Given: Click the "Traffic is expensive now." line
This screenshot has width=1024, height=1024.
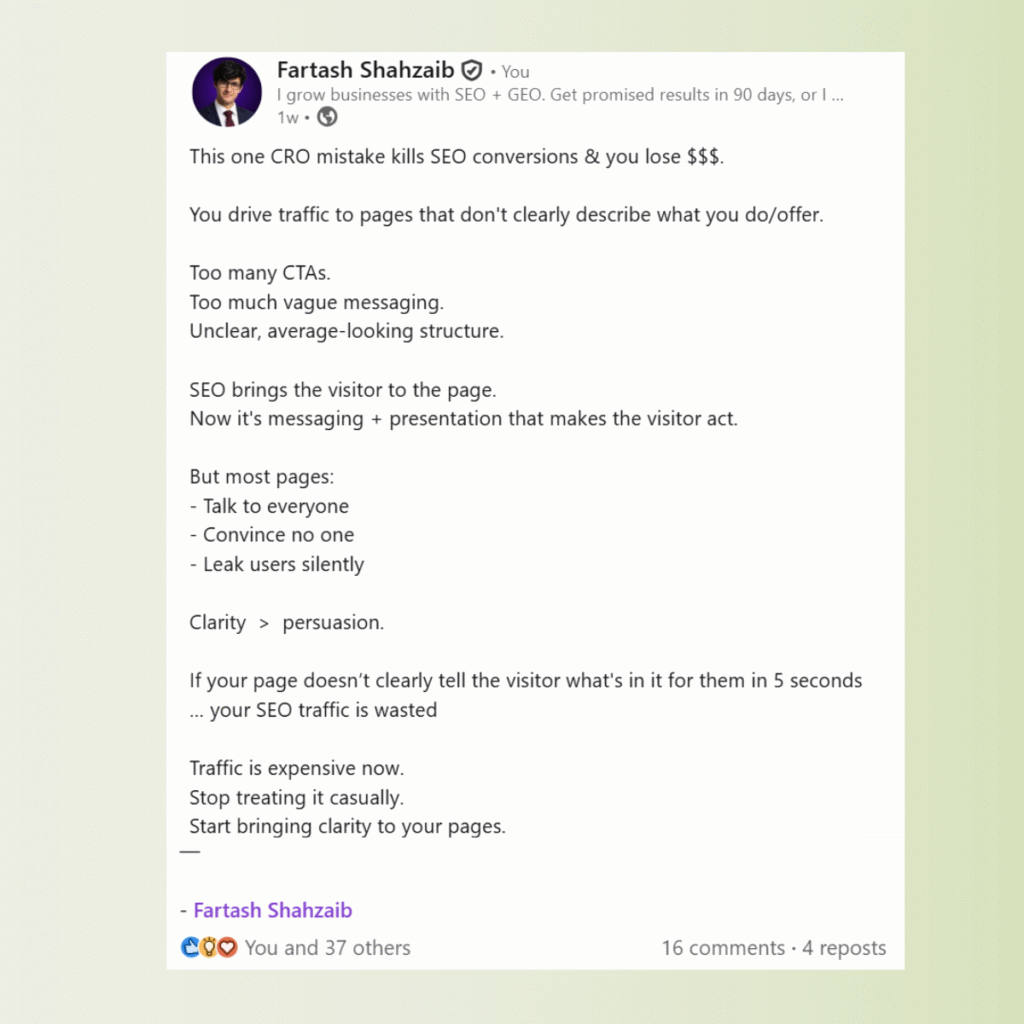Looking at the screenshot, I should point(297,769).
